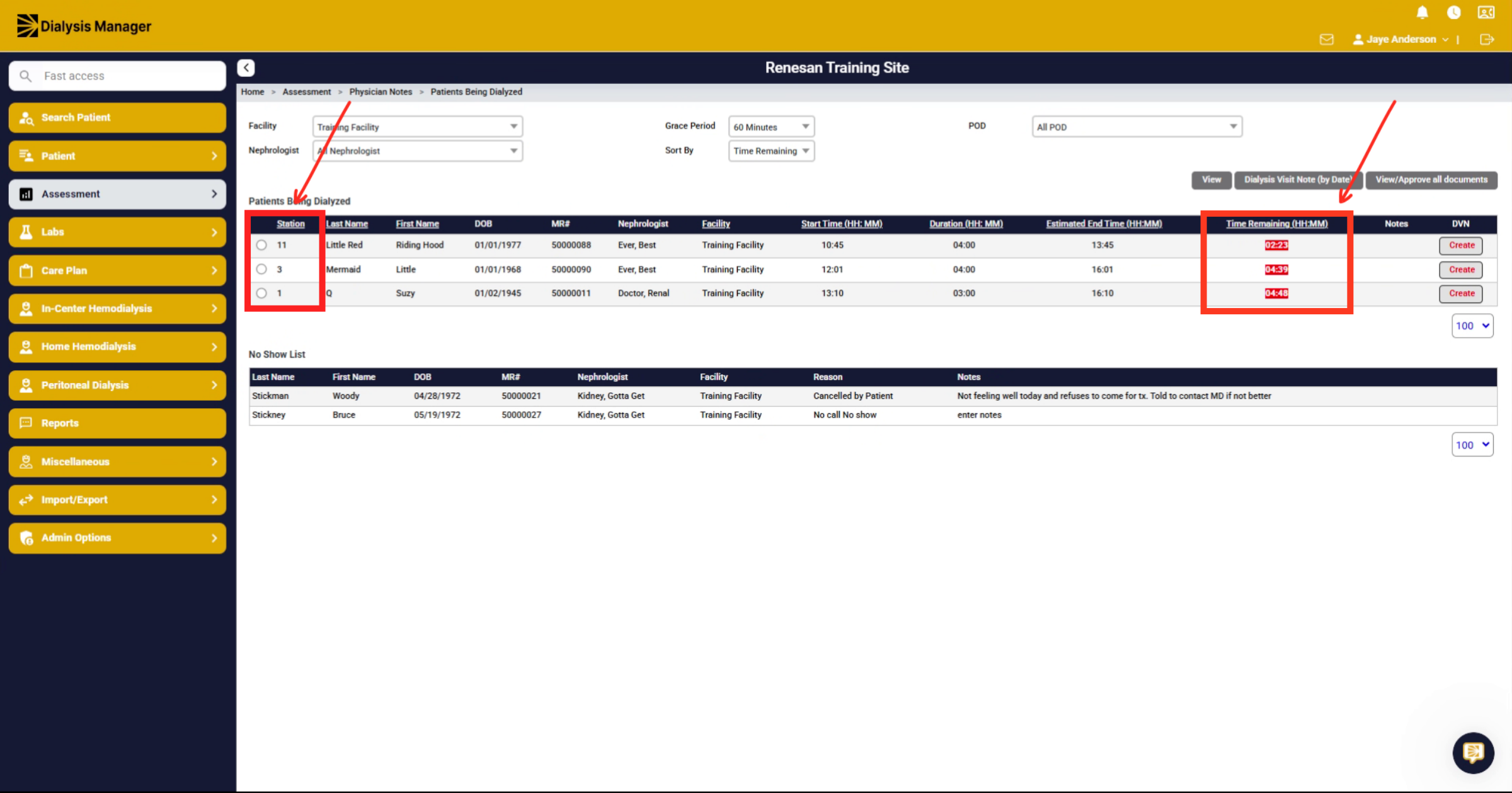Click the Dialysis Manager logo
1512x793 pixels.
[x=84, y=26]
